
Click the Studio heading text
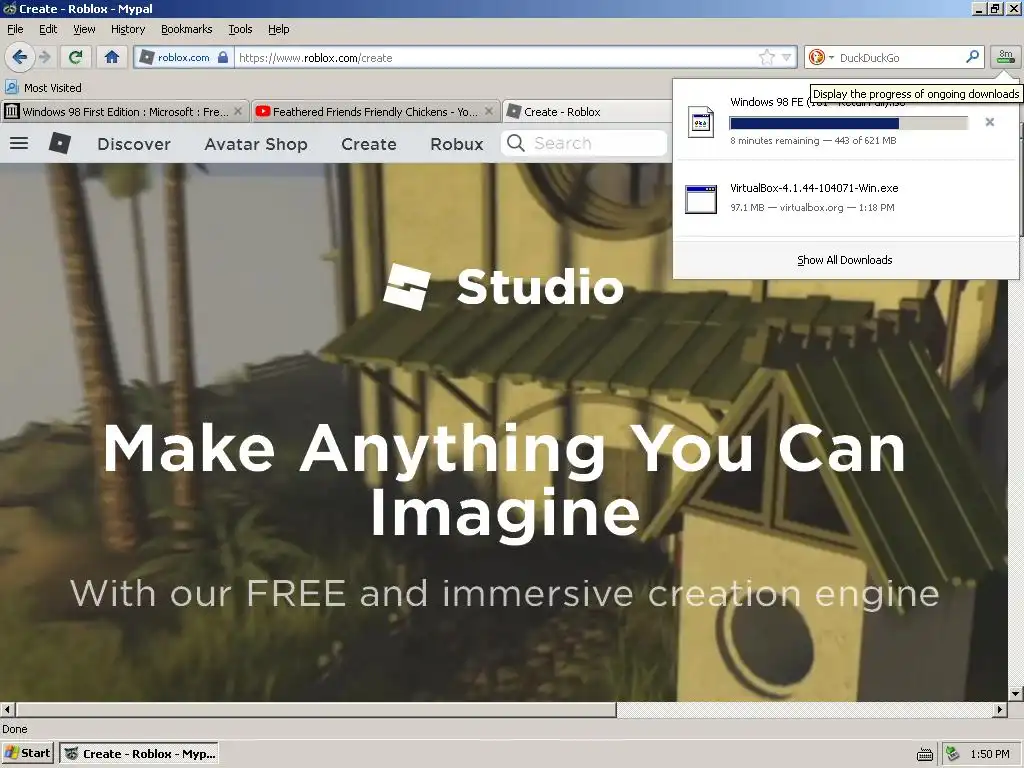tap(540, 287)
